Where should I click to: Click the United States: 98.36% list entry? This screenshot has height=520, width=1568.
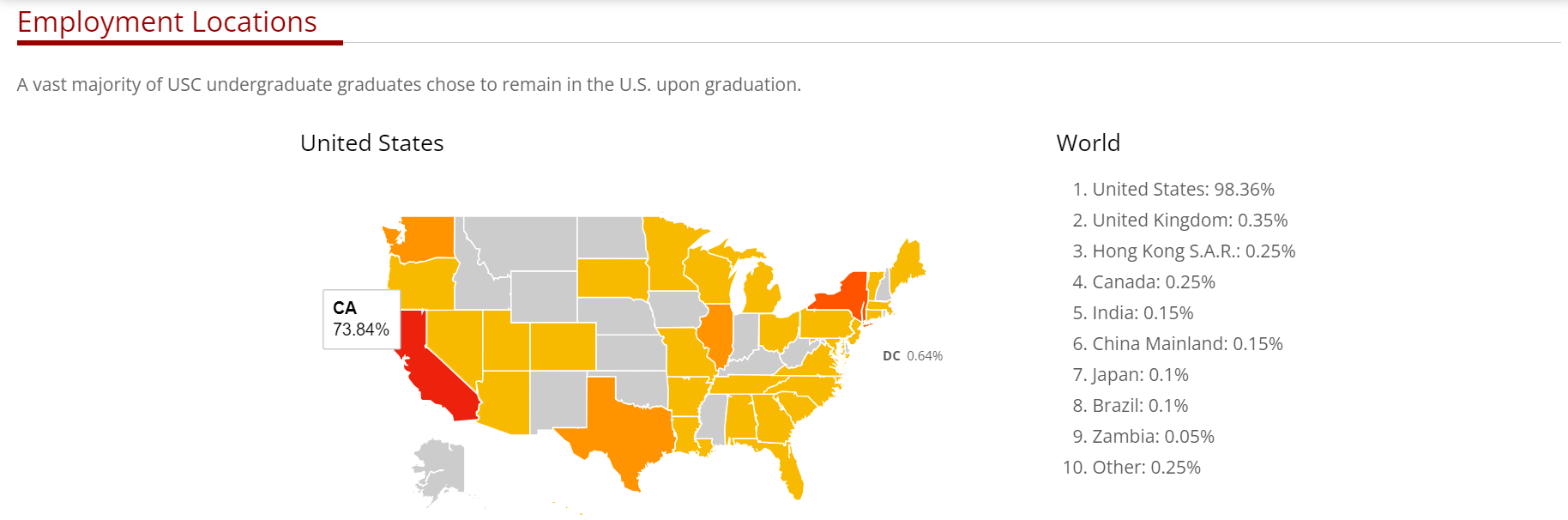tap(1183, 189)
